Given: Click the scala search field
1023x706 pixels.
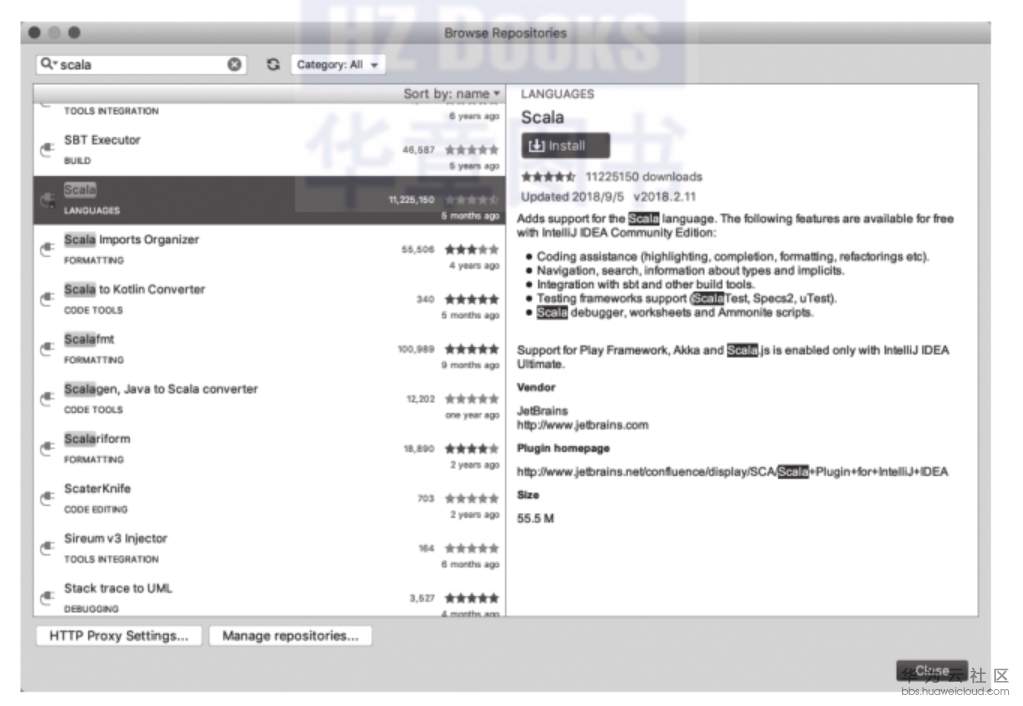Looking at the screenshot, I should (x=141, y=65).
